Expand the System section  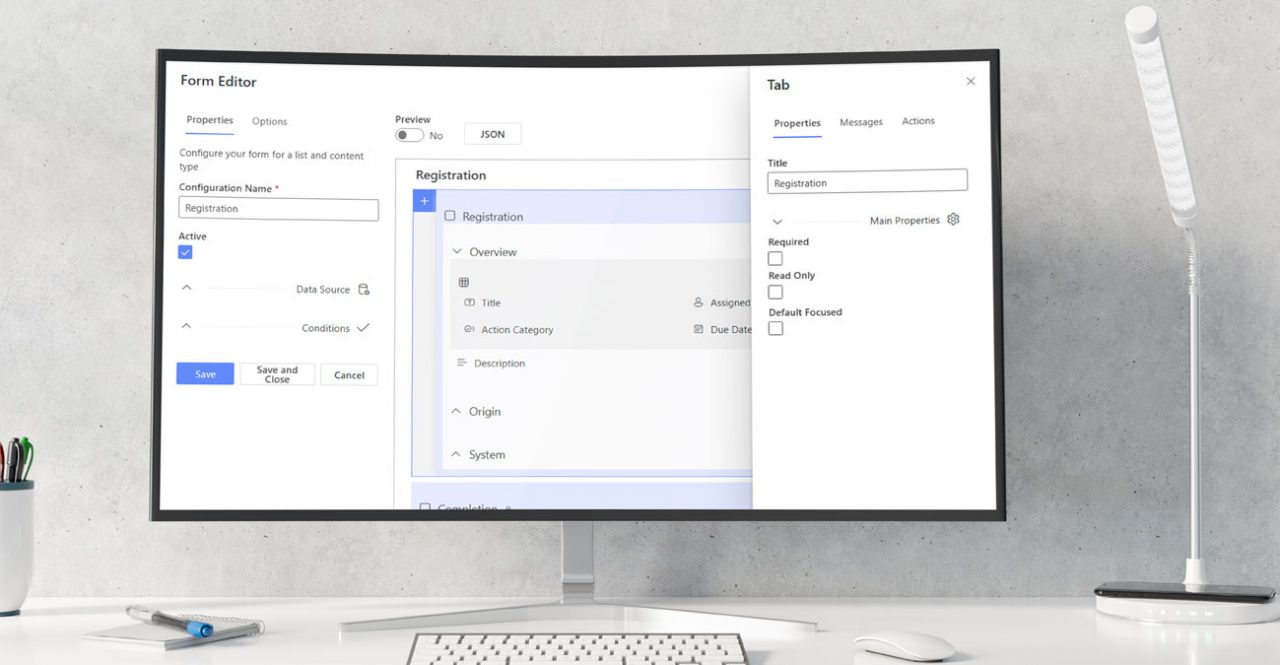458,454
